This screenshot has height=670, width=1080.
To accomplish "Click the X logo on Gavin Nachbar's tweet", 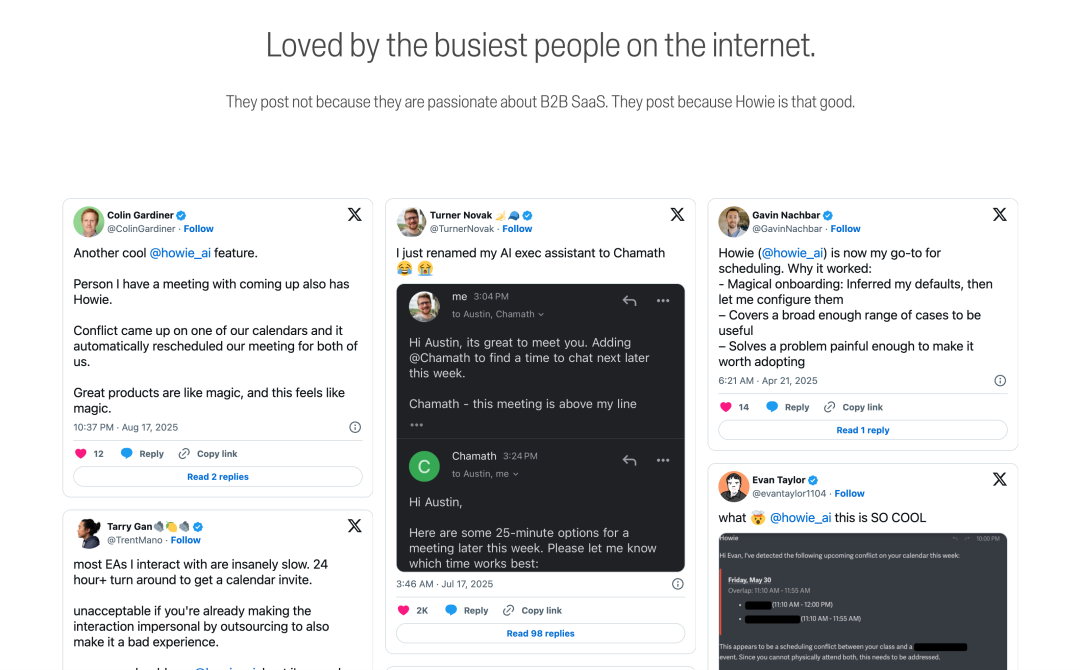I will pyautogui.click(x=999, y=214).
